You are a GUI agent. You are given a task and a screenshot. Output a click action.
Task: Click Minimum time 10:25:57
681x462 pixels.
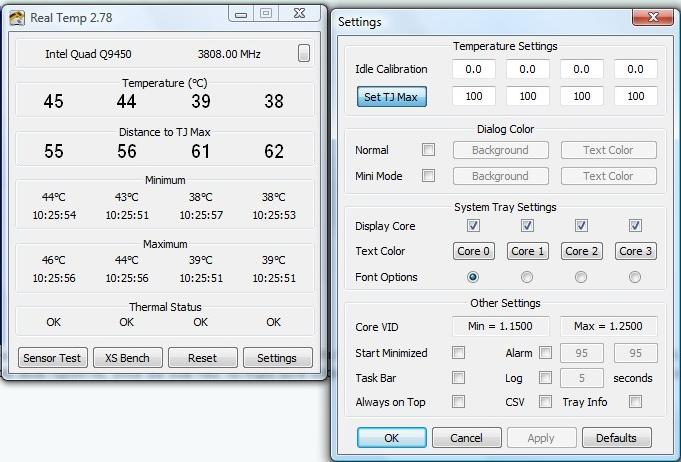[x=201, y=215]
